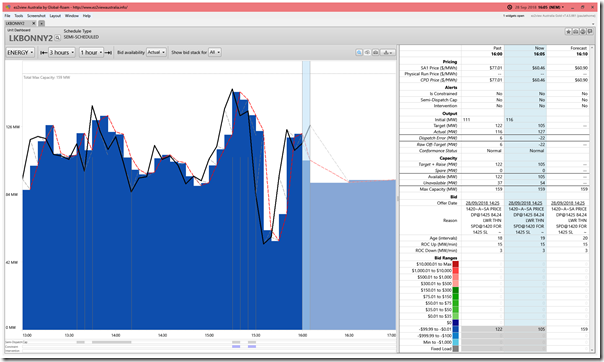Click the comment bubble icon

pyautogui.click(x=590, y=32)
